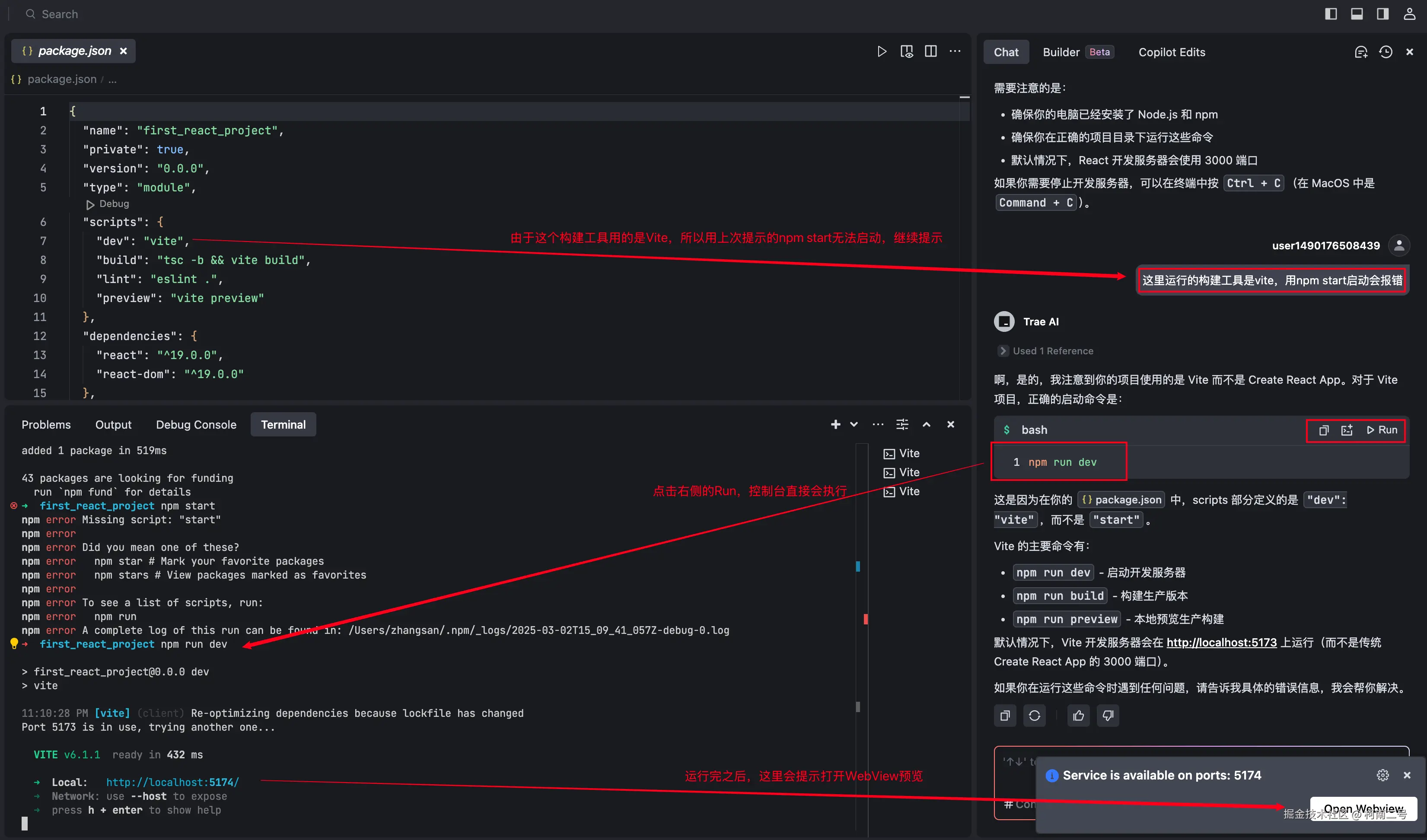Viewport: 1427px width, 840px height.
Task: Open the new terminal dropdown arrow
Action: pos(854,424)
